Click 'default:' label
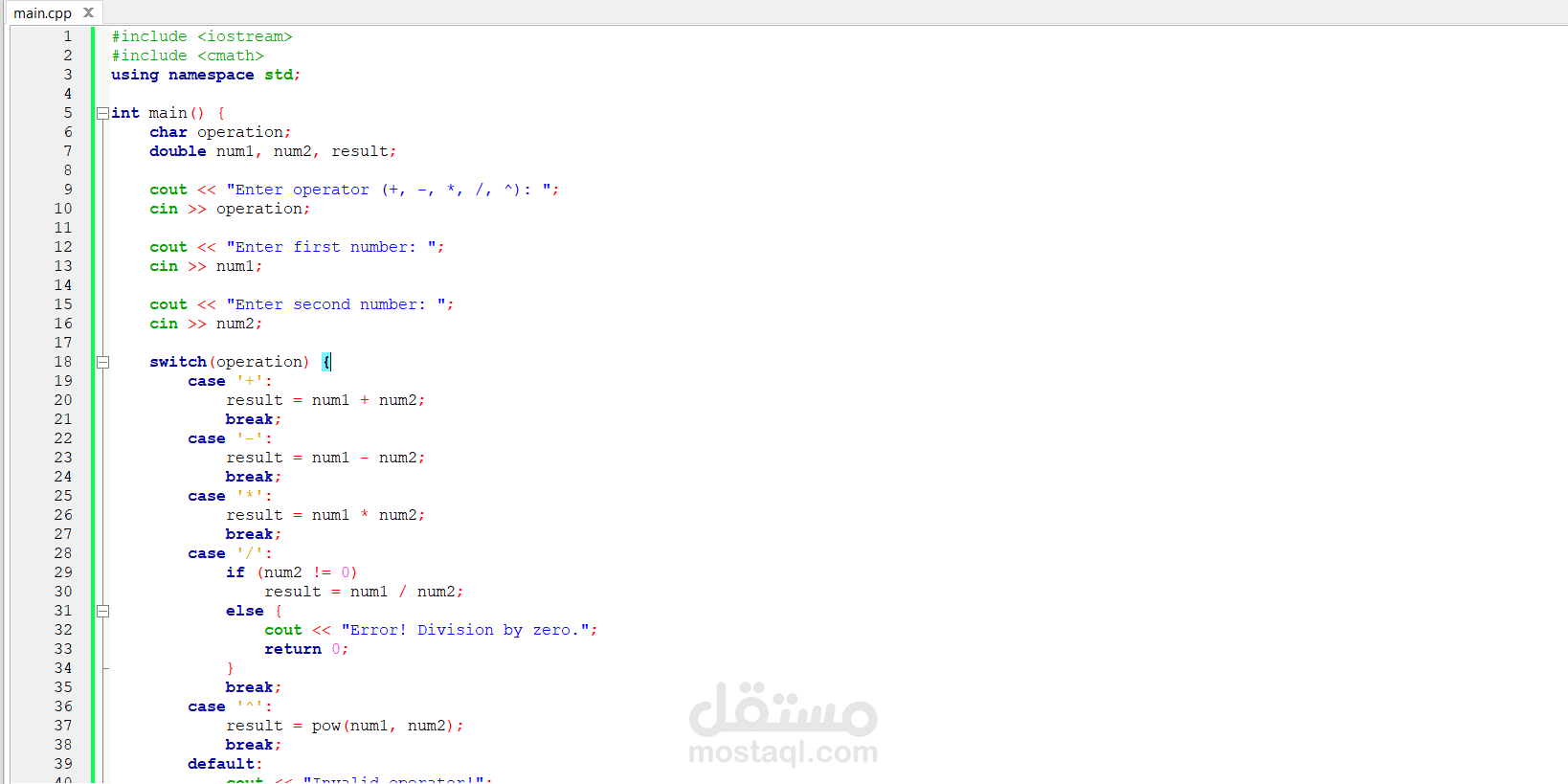Screen dimensions: 1568x784 coord(225,764)
